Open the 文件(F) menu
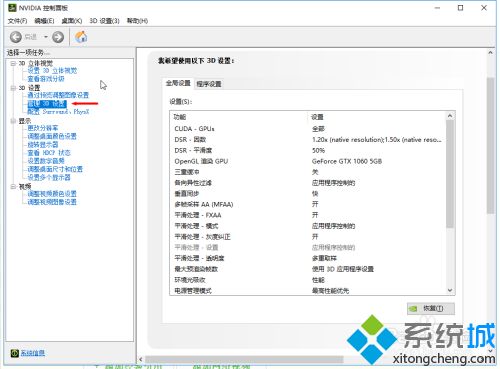Screen dimensions: 500x369 [x=17, y=21]
